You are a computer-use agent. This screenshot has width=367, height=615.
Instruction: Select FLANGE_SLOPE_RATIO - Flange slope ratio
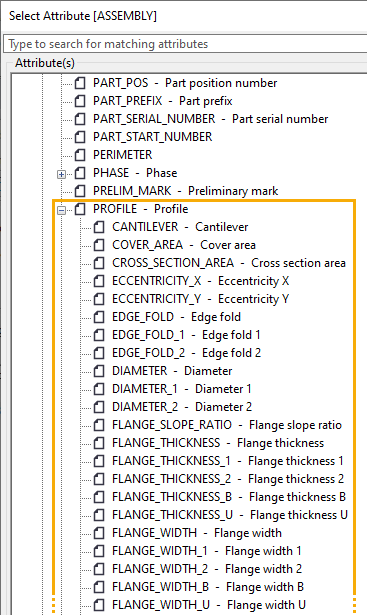[227, 425]
